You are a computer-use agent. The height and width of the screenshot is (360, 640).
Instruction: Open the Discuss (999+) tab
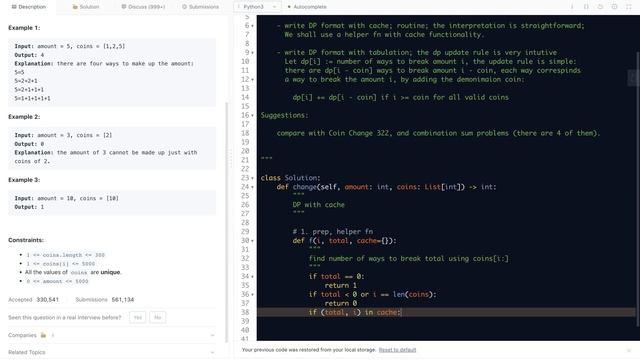[x=143, y=7]
